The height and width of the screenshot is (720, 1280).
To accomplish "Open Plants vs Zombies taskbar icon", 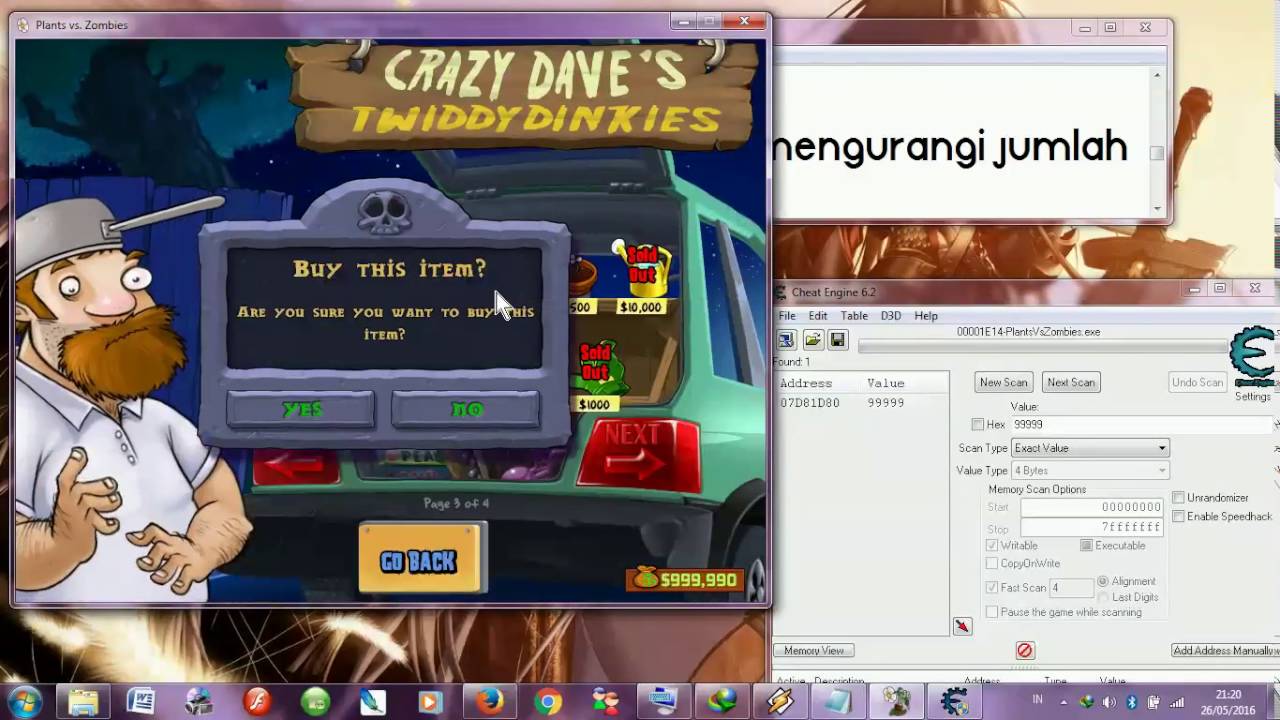I will pos(895,701).
